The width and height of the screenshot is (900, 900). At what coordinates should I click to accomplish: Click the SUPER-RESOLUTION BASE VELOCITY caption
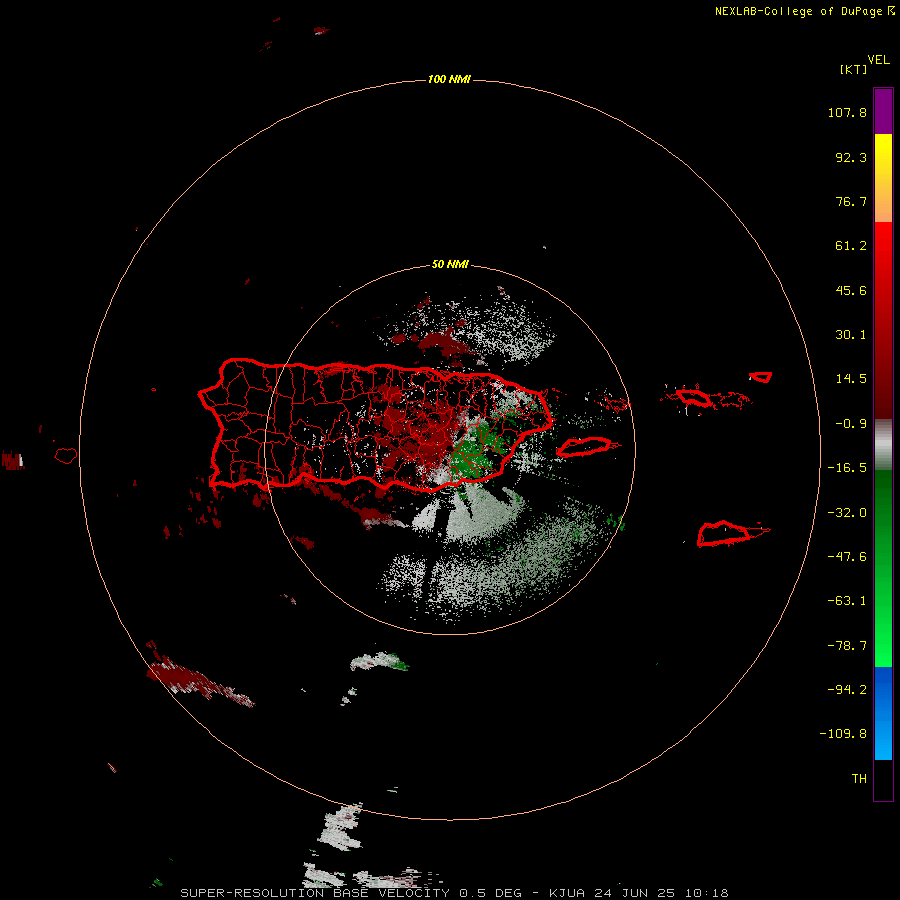(x=315, y=893)
